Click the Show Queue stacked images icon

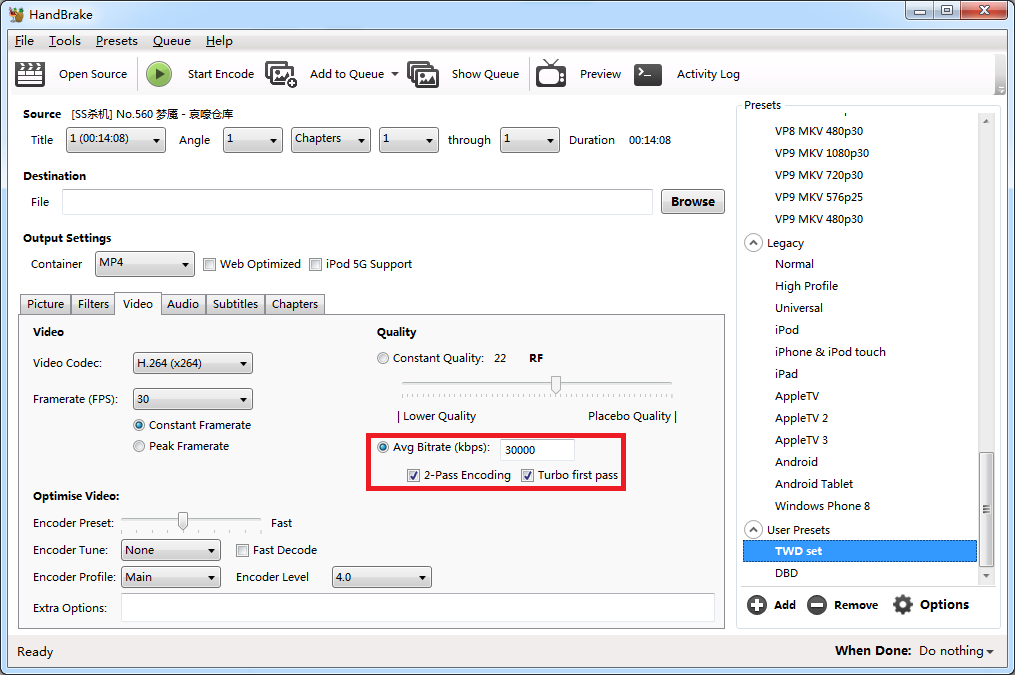(423, 74)
